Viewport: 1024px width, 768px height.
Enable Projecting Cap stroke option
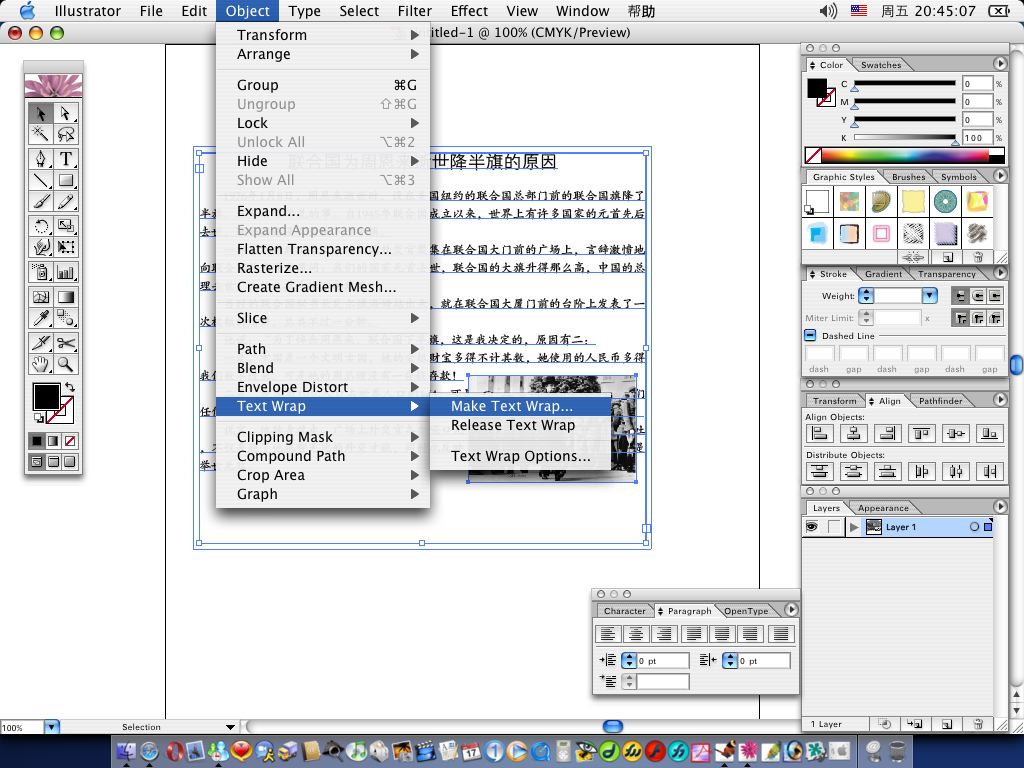pyautogui.click(x=995, y=296)
